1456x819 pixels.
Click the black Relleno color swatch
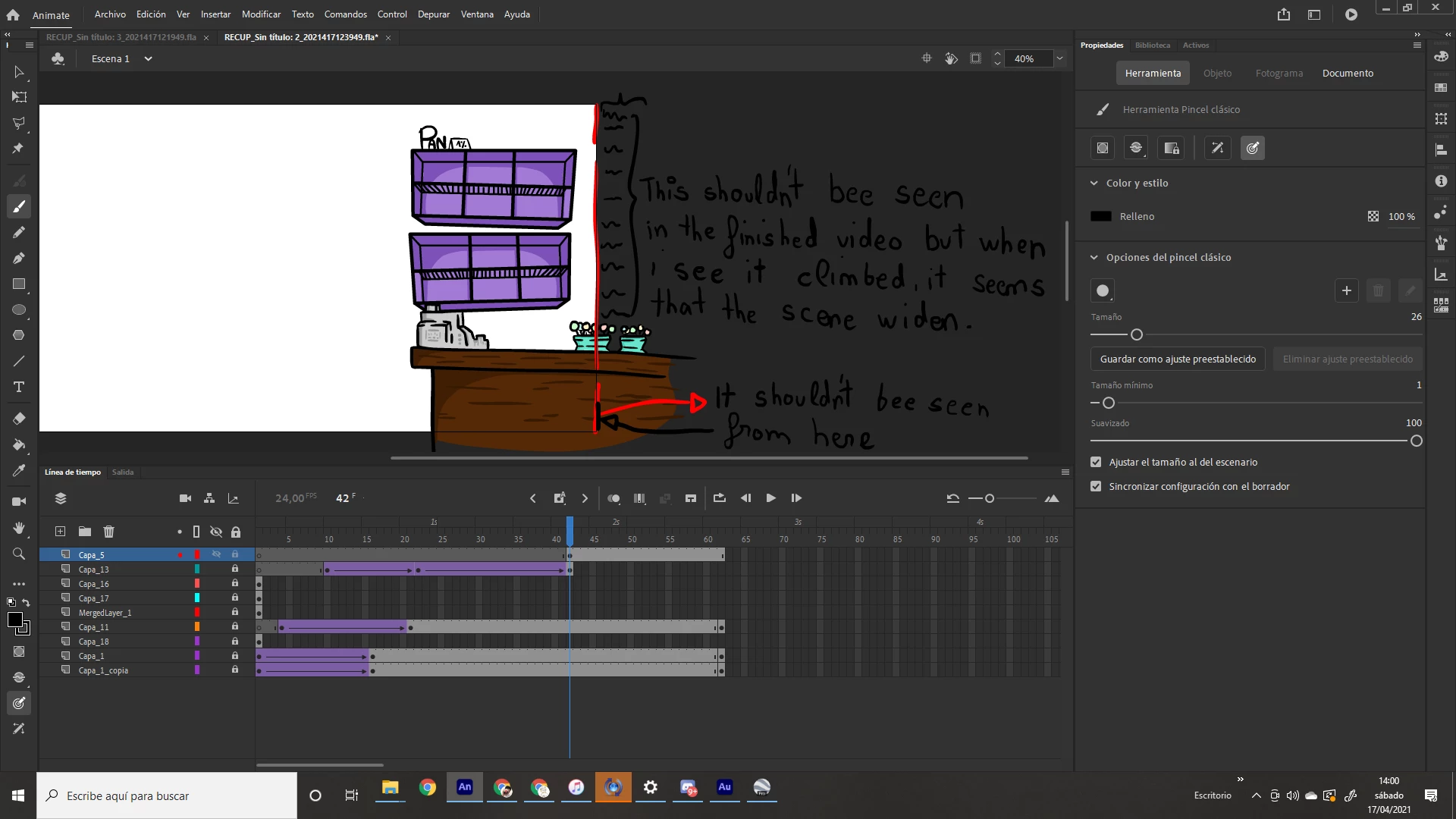pyautogui.click(x=1100, y=216)
